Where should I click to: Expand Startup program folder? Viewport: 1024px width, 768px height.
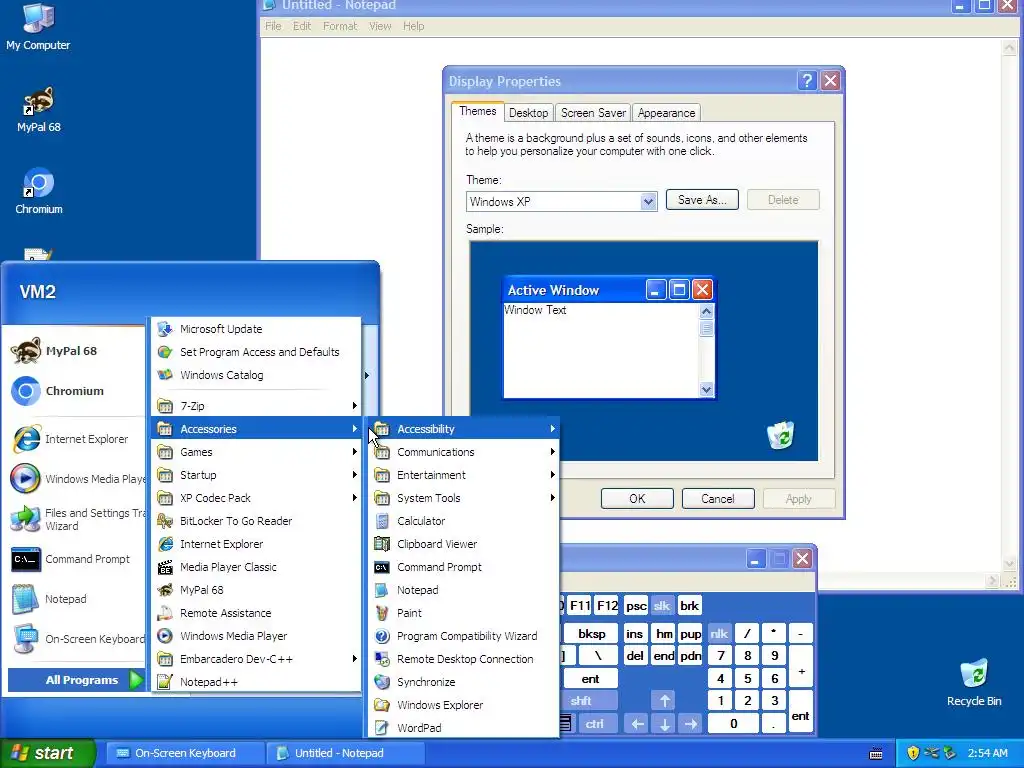point(257,475)
